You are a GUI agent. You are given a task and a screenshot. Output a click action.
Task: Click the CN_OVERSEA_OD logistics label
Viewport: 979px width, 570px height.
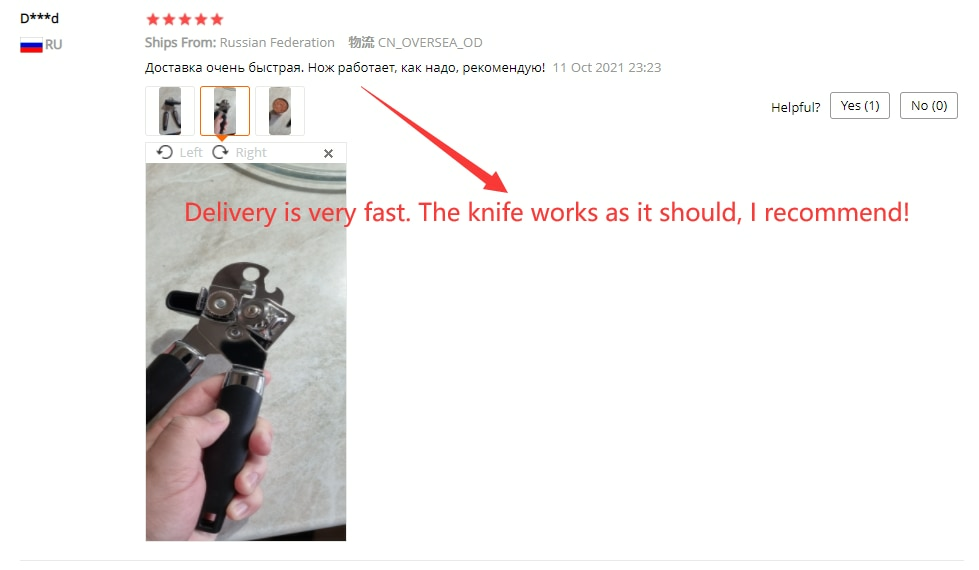pos(430,42)
